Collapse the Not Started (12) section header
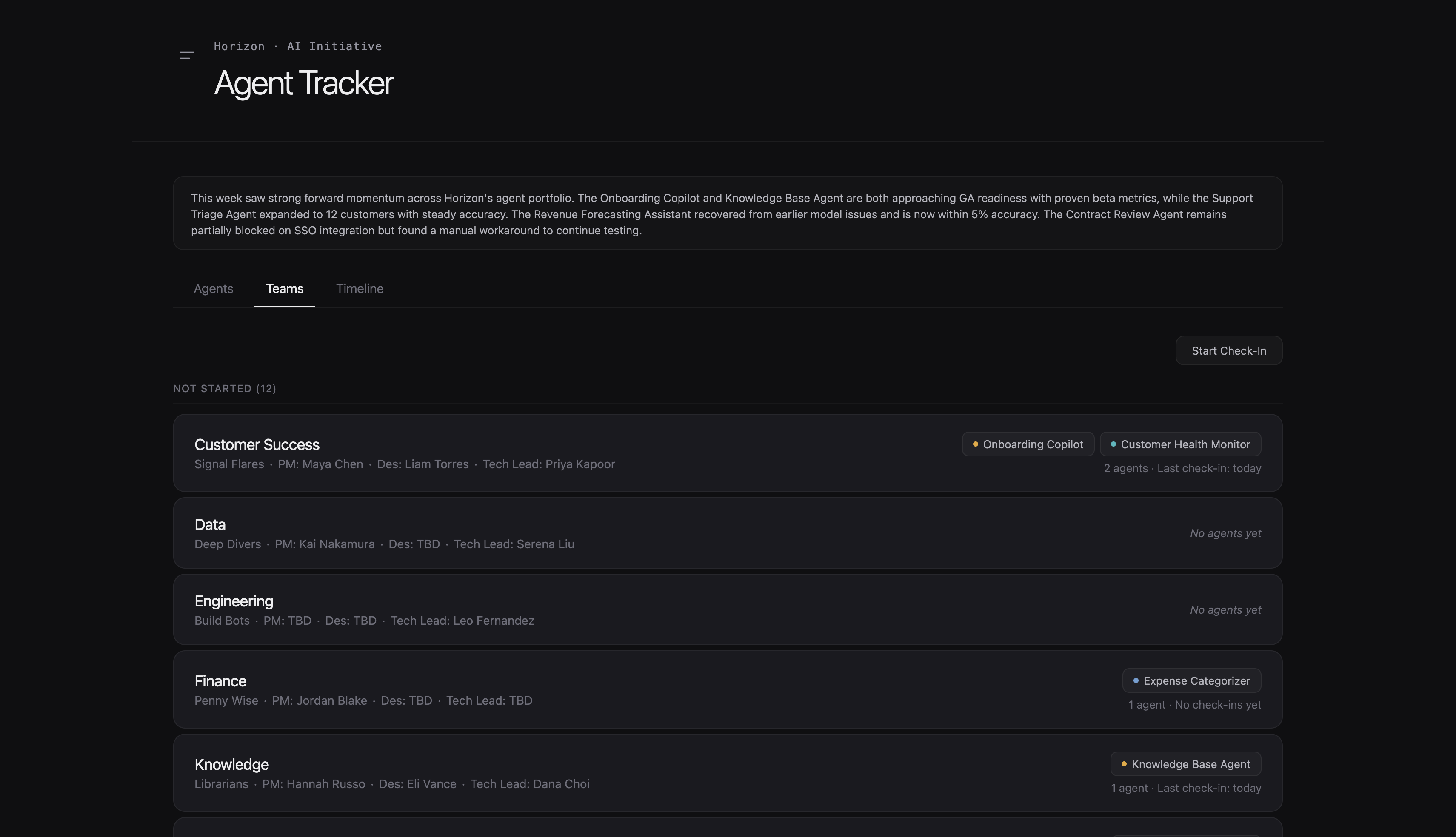This screenshot has height=837, width=1456. pyautogui.click(x=225, y=389)
